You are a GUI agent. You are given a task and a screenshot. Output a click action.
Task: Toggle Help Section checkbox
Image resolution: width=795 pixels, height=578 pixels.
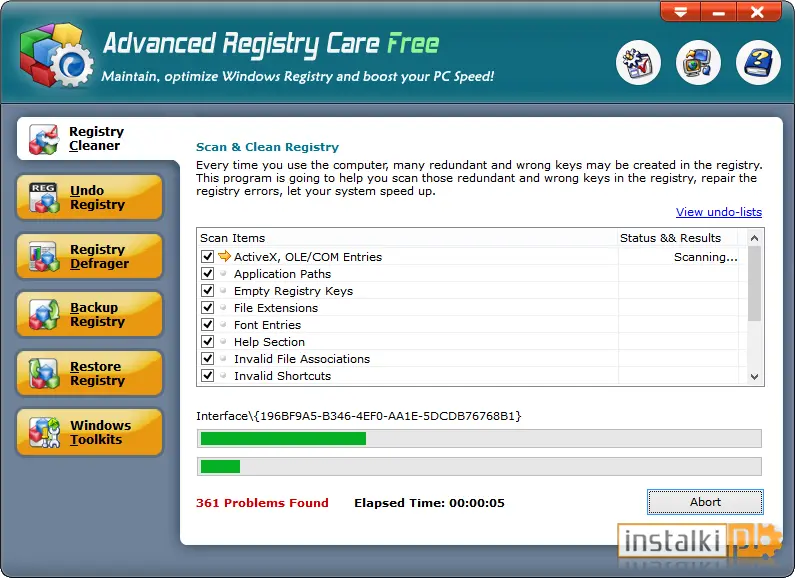(x=207, y=342)
